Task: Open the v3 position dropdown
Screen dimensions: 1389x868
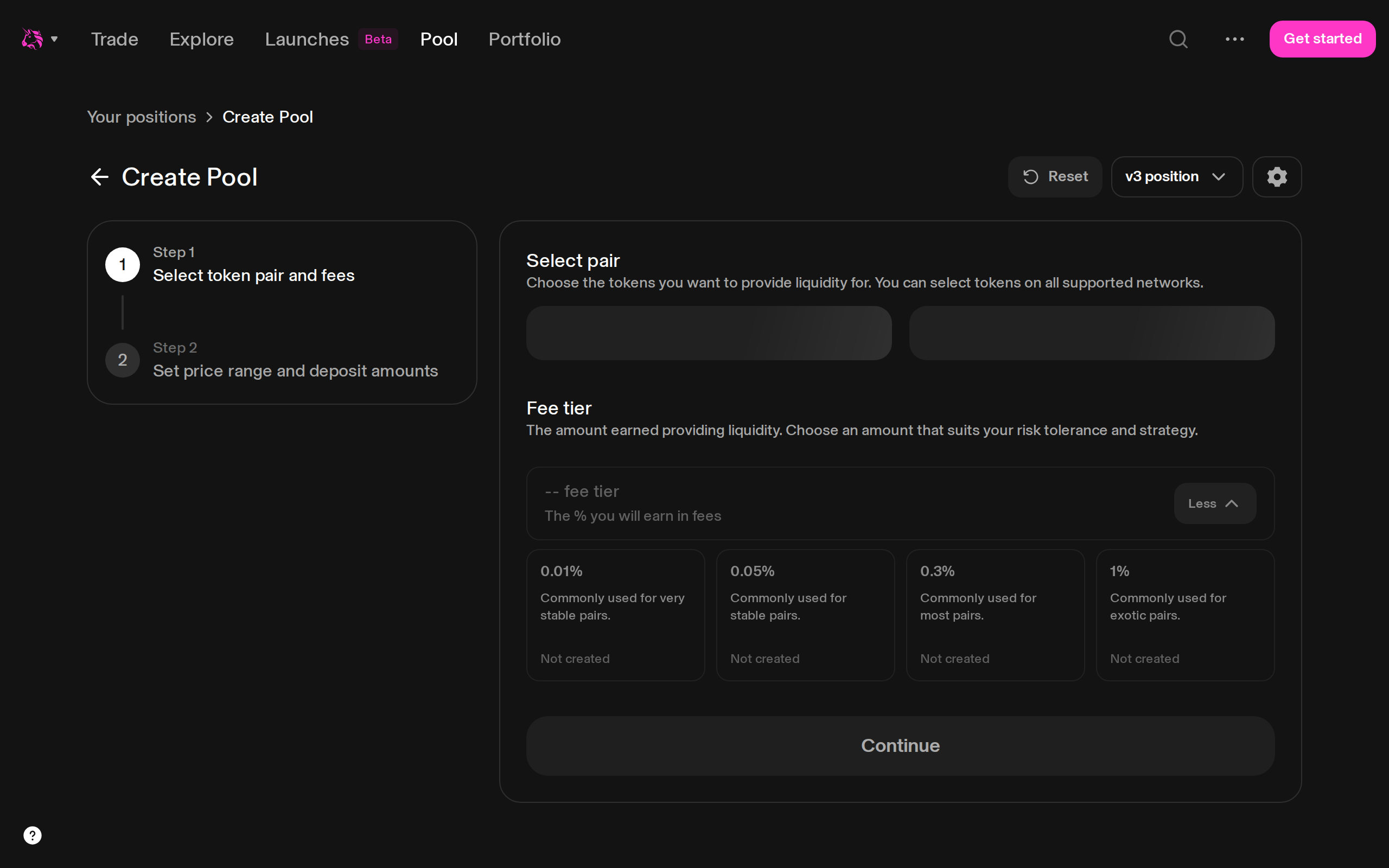Action: click(1177, 177)
